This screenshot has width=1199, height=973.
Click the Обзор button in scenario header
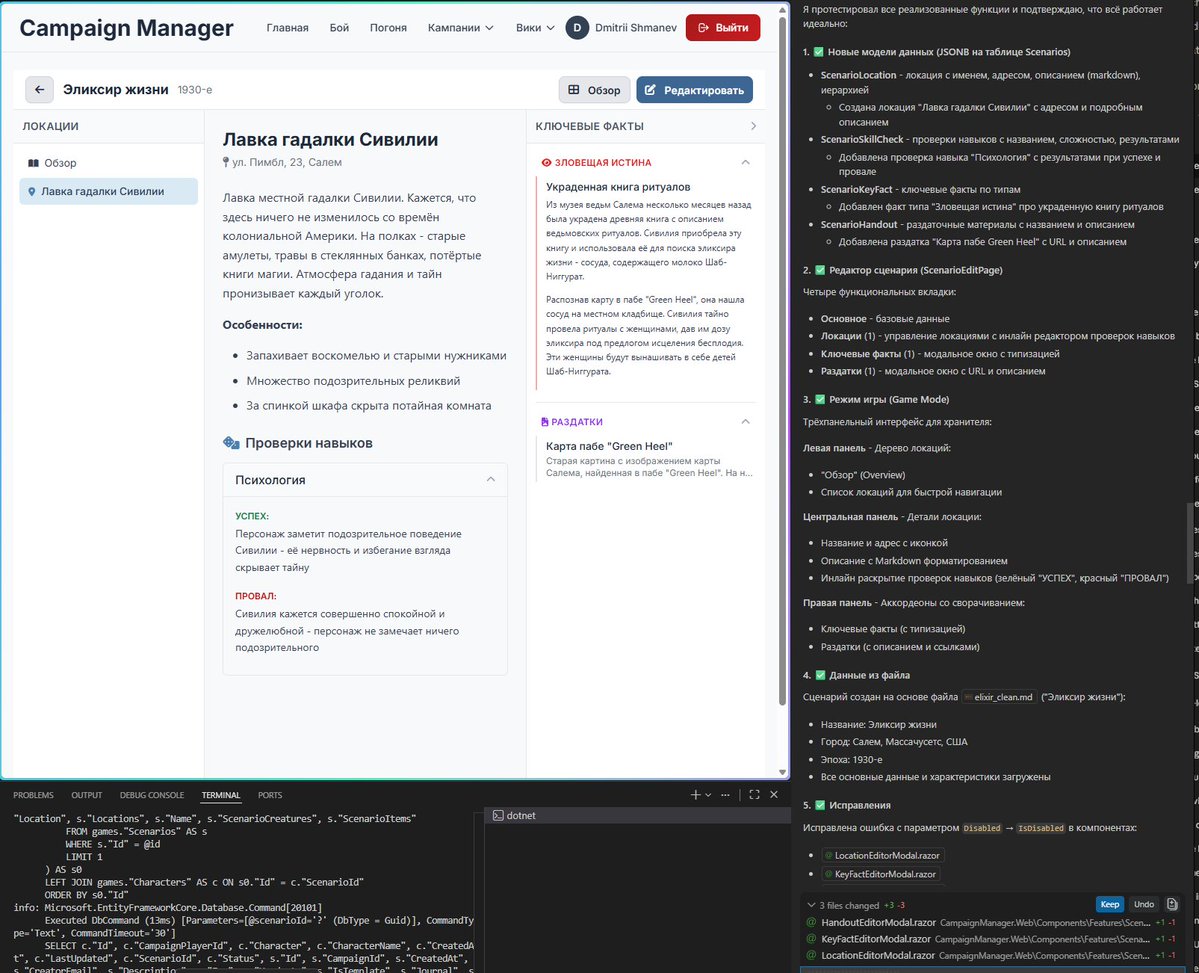click(x=594, y=89)
